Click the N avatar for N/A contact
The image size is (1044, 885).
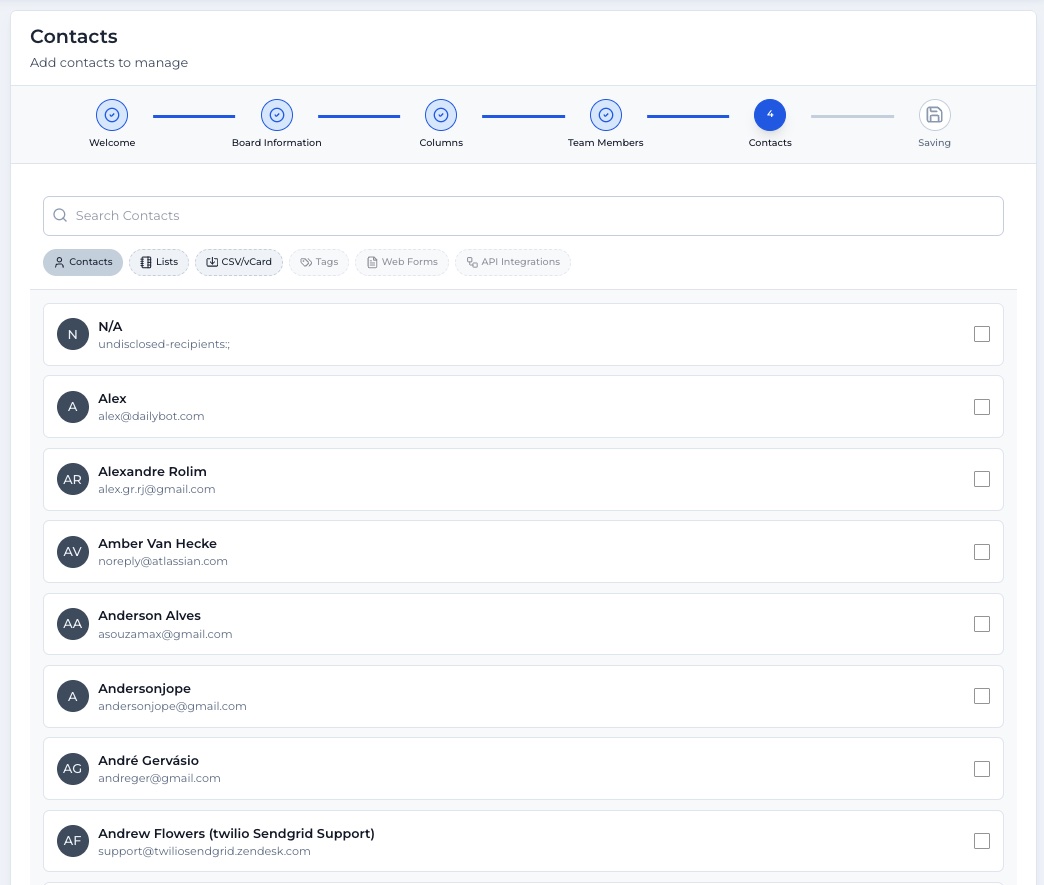tap(73, 334)
